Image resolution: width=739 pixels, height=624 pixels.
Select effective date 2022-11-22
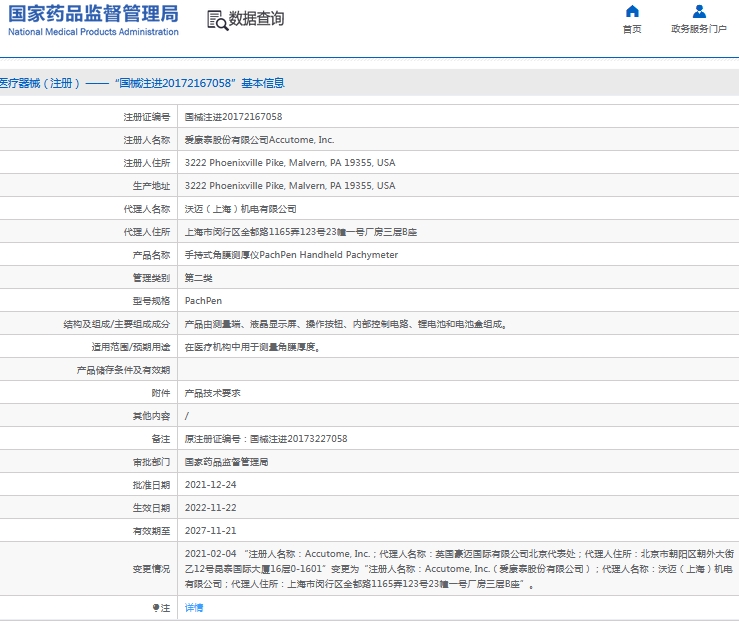210,508
